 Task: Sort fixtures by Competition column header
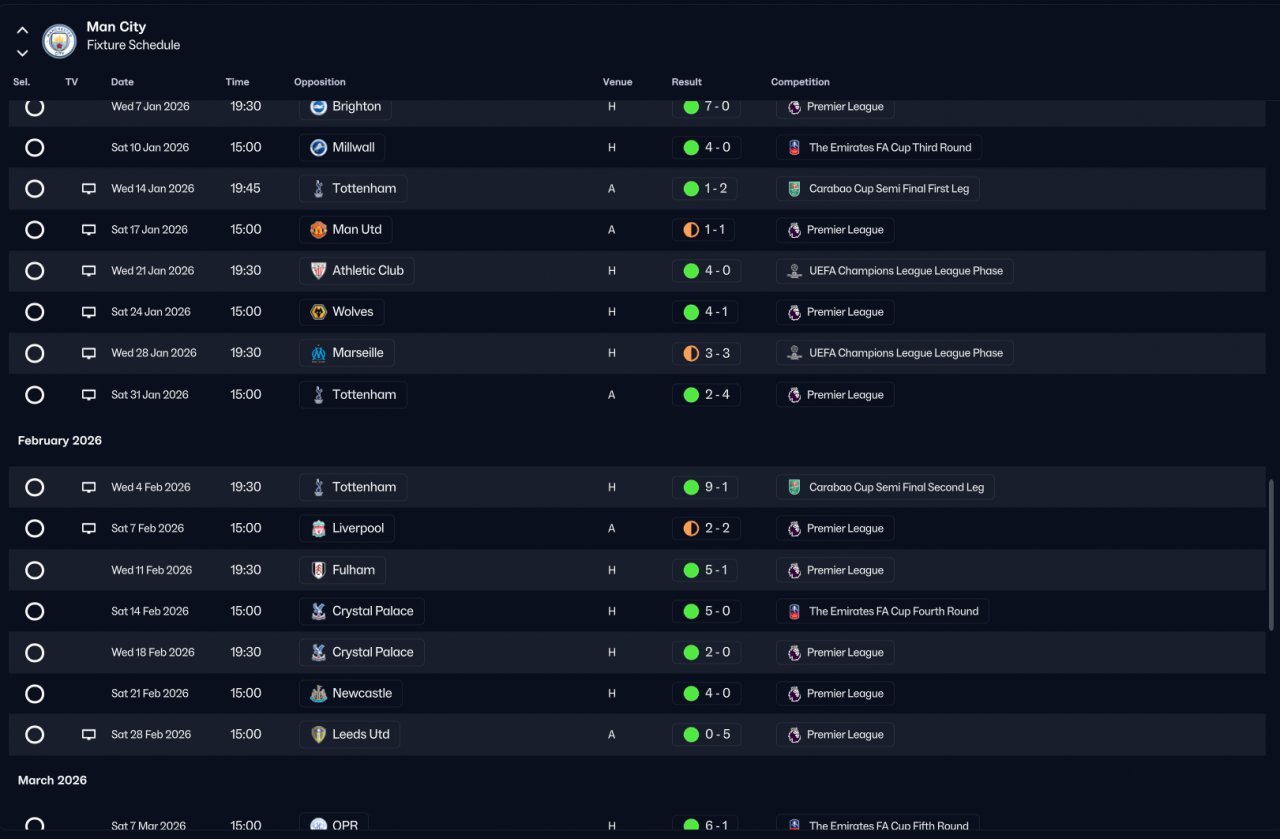click(800, 82)
